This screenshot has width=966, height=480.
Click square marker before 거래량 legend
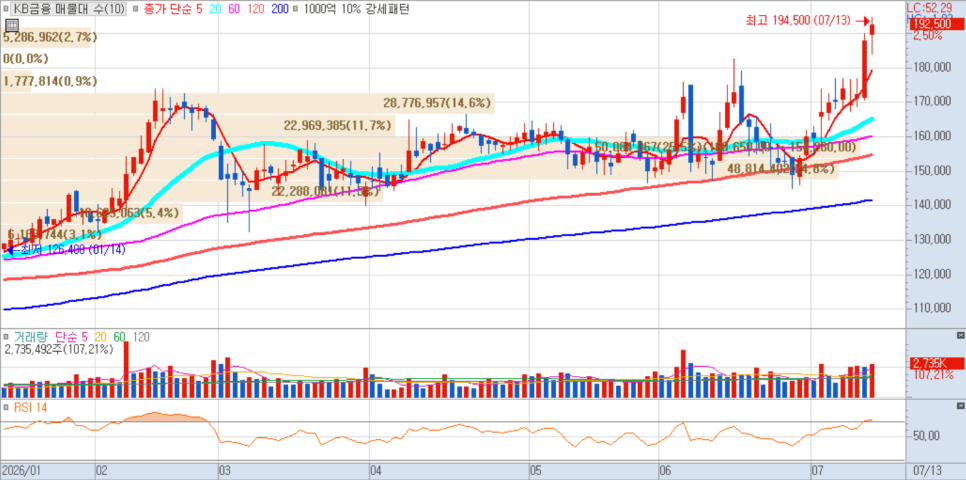click(6, 336)
